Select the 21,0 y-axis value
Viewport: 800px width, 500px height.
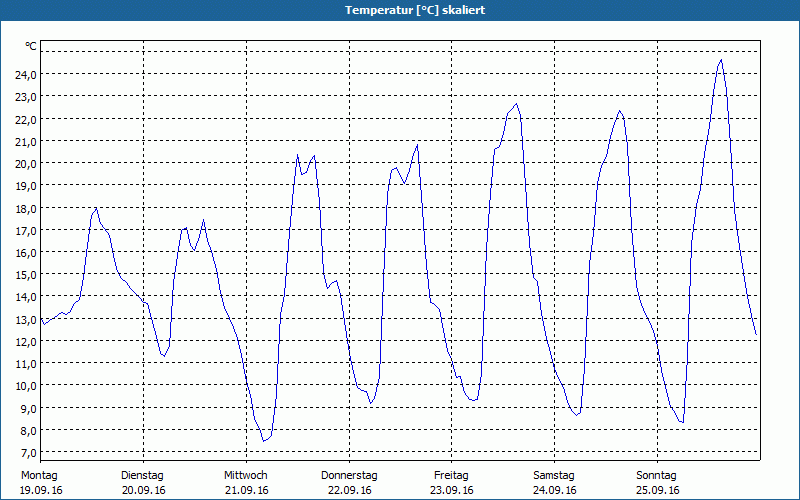pyautogui.click(x=26, y=141)
